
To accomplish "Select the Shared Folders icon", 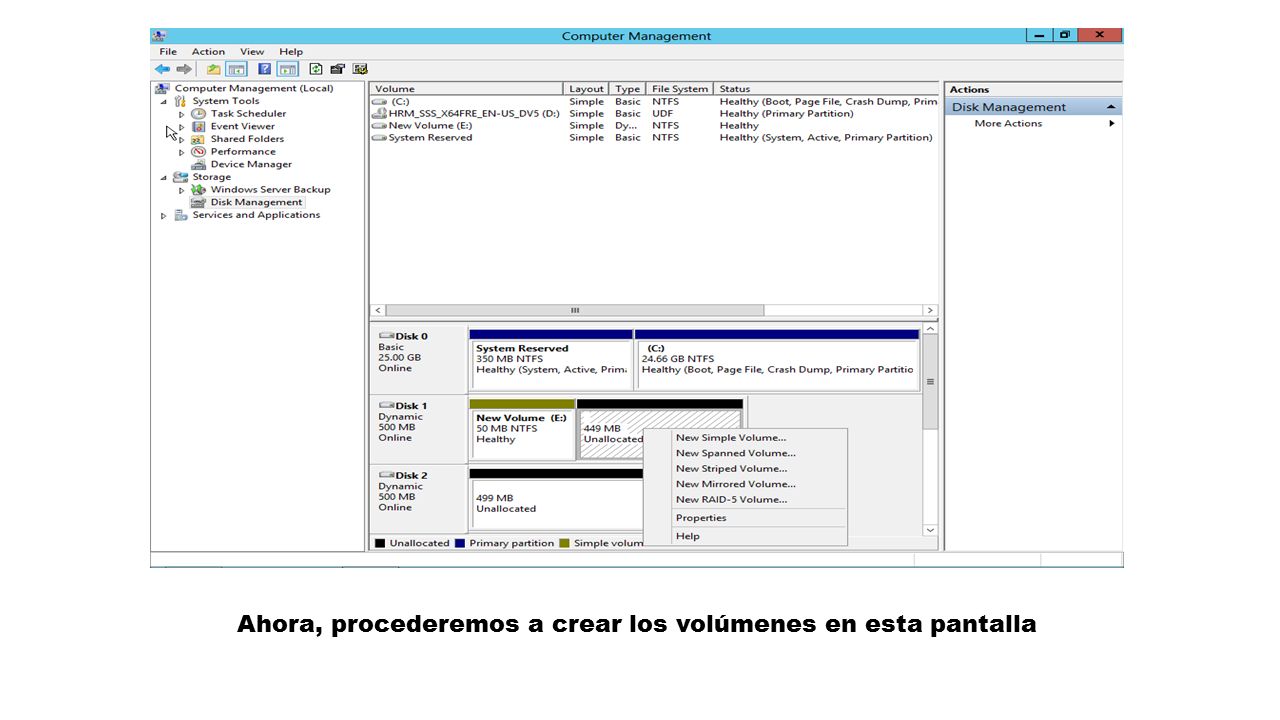I will pyautogui.click(x=199, y=139).
